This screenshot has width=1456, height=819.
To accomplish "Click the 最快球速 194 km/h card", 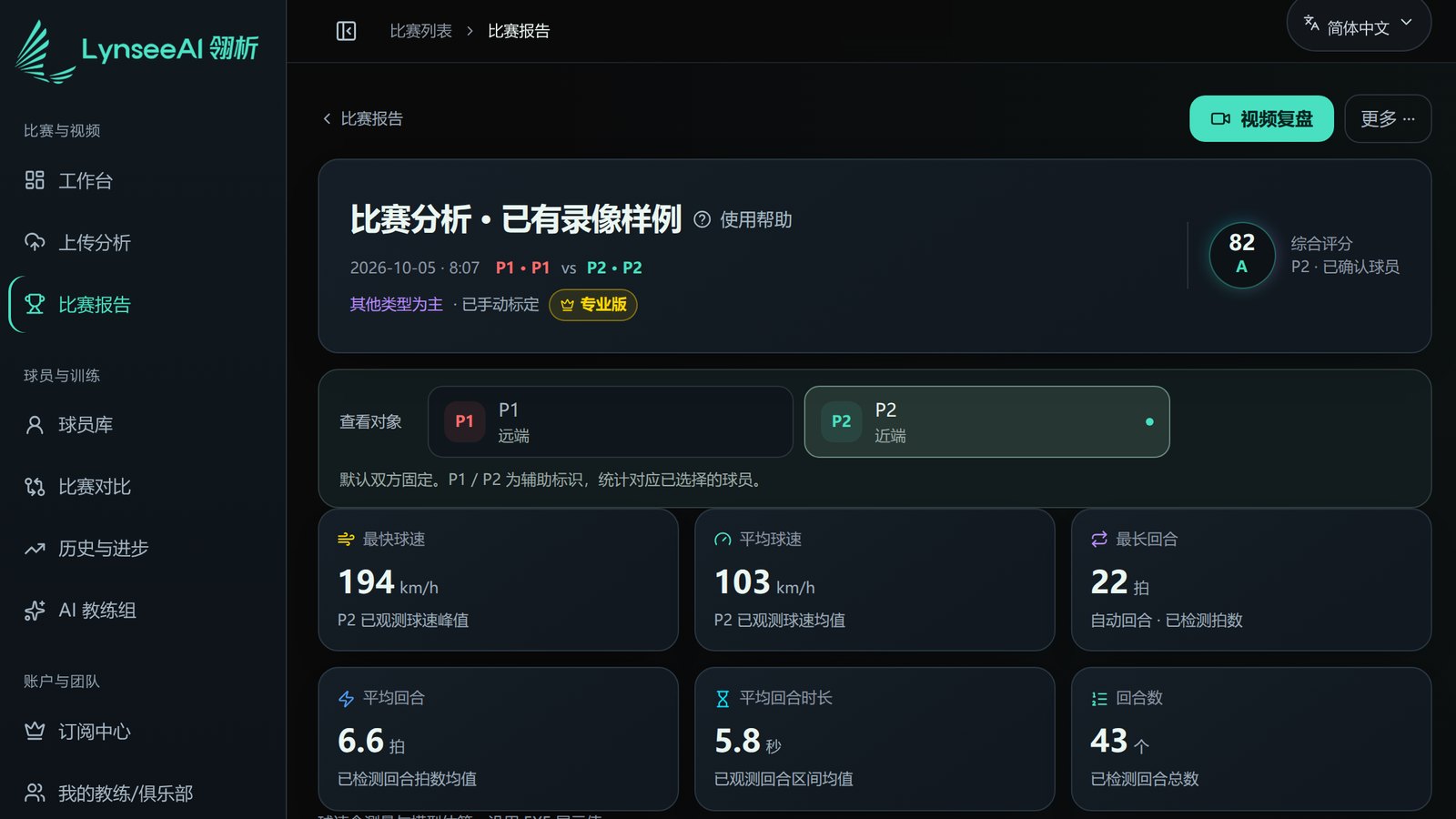I will (498, 580).
